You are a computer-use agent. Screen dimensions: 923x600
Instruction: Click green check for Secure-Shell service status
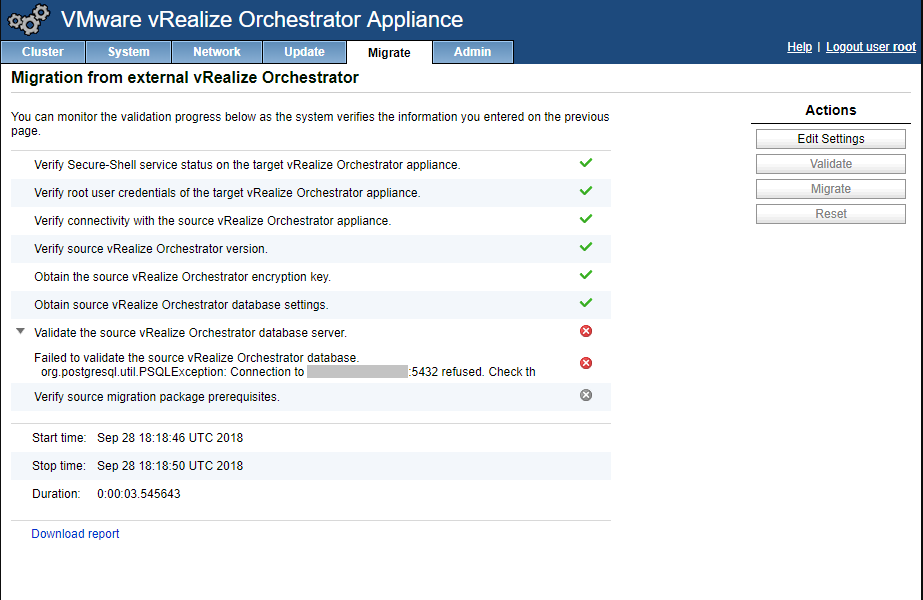pos(586,163)
